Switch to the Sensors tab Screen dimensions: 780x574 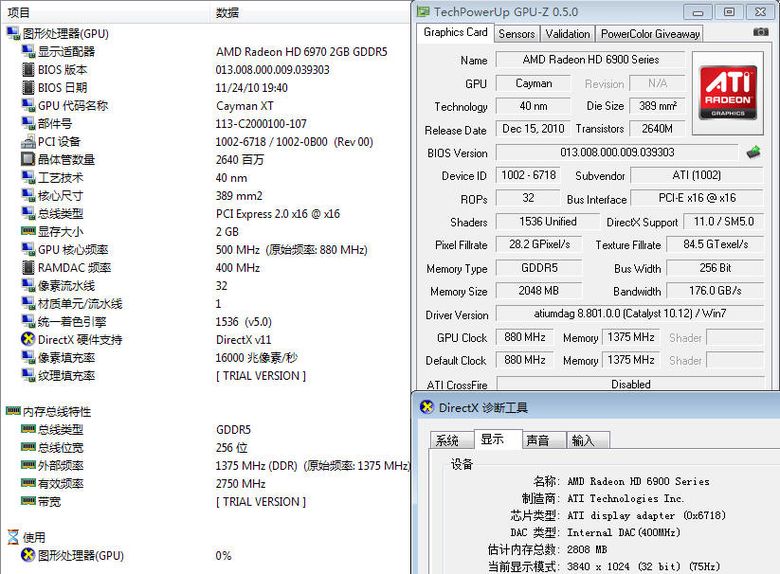[x=516, y=34]
